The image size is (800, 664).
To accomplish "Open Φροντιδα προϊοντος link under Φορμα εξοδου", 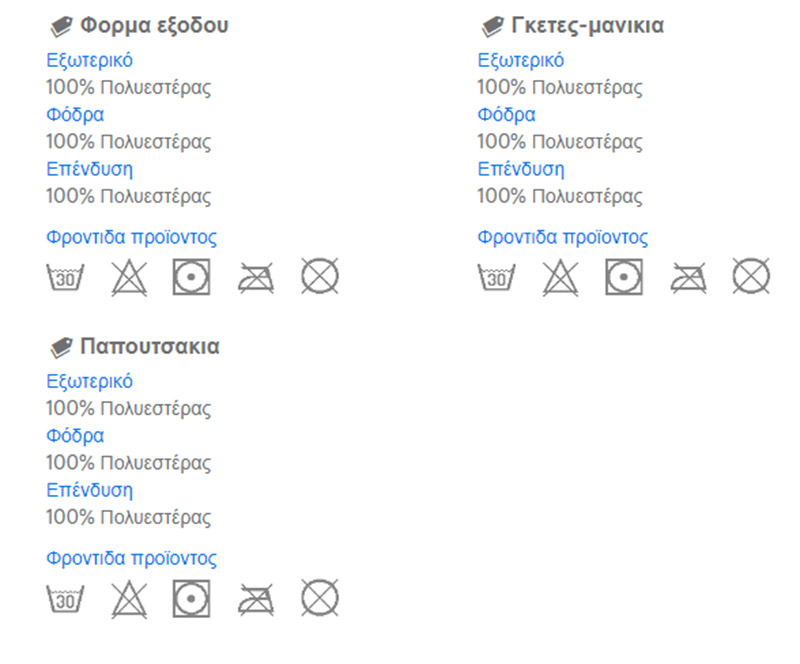I will (131, 237).
